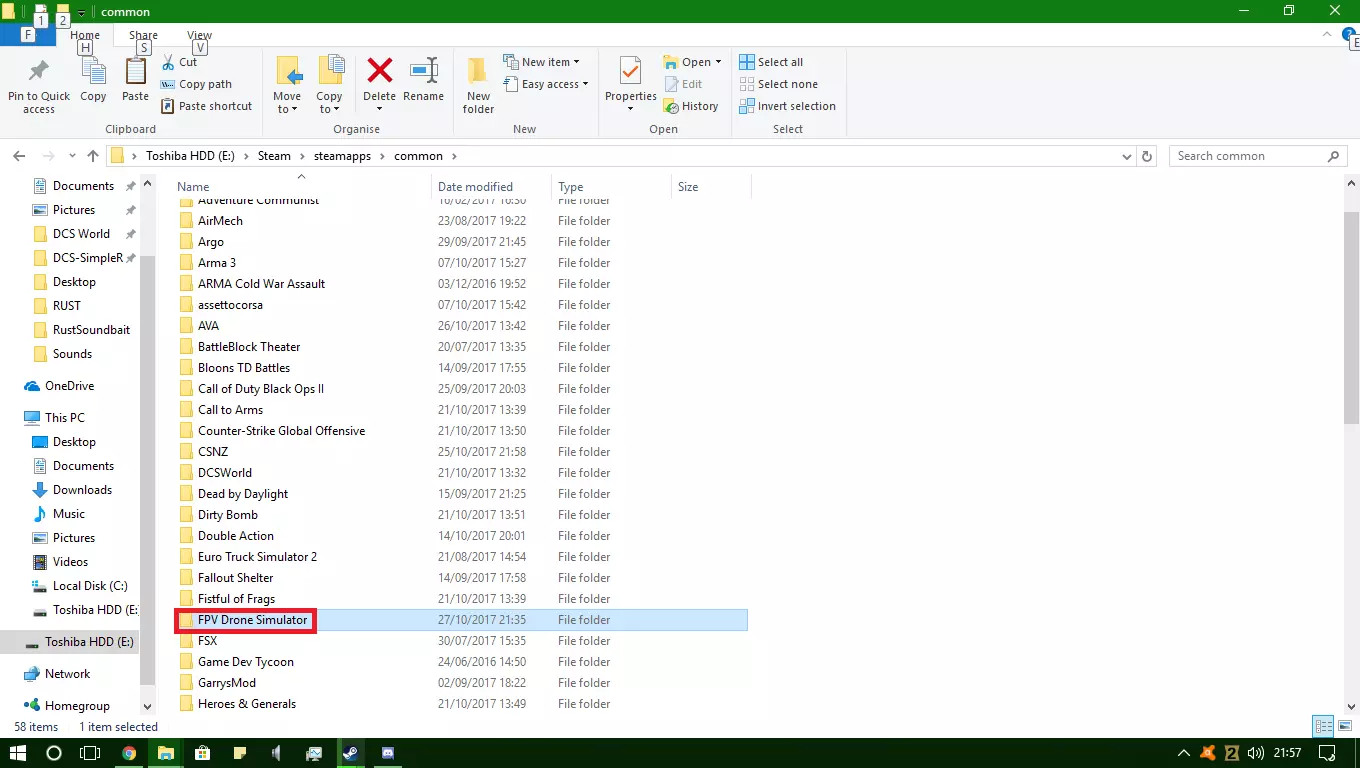This screenshot has width=1360, height=768.
Task: Expand the address bar history dropdown
Action: click(1128, 156)
